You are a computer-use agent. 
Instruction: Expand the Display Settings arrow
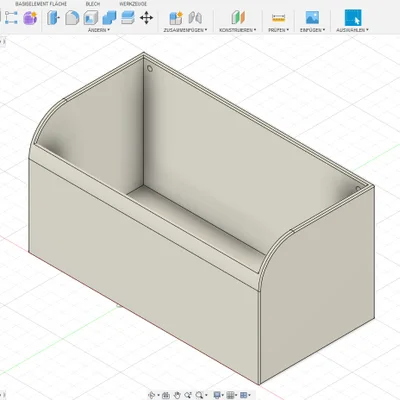(x=223, y=395)
